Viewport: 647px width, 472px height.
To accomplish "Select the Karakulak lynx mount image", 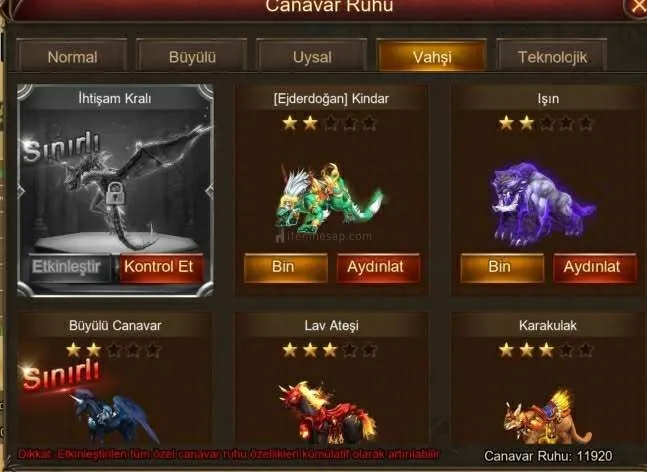I will click(x=547, y=417).
